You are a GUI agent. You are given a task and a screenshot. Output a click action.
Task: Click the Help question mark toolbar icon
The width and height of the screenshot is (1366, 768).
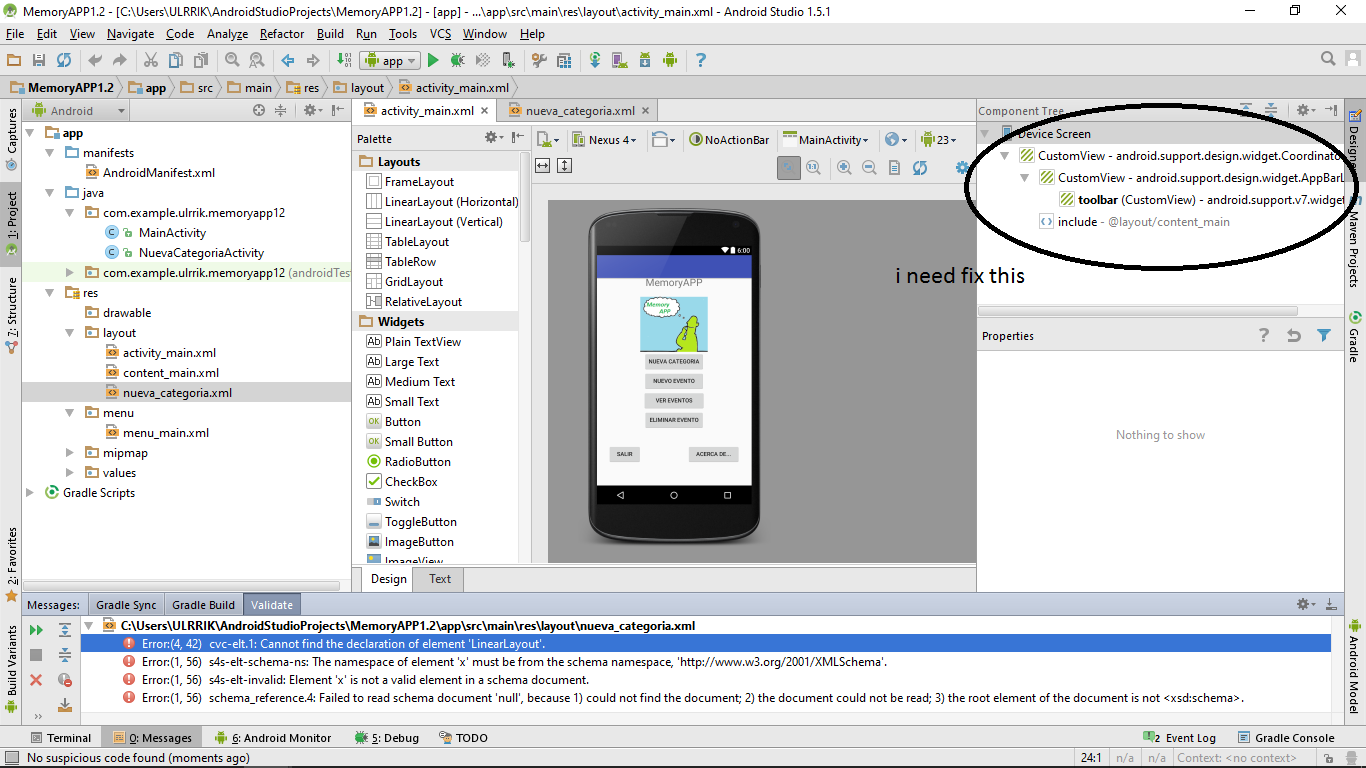pyautogui.click(x=701, y=61)
